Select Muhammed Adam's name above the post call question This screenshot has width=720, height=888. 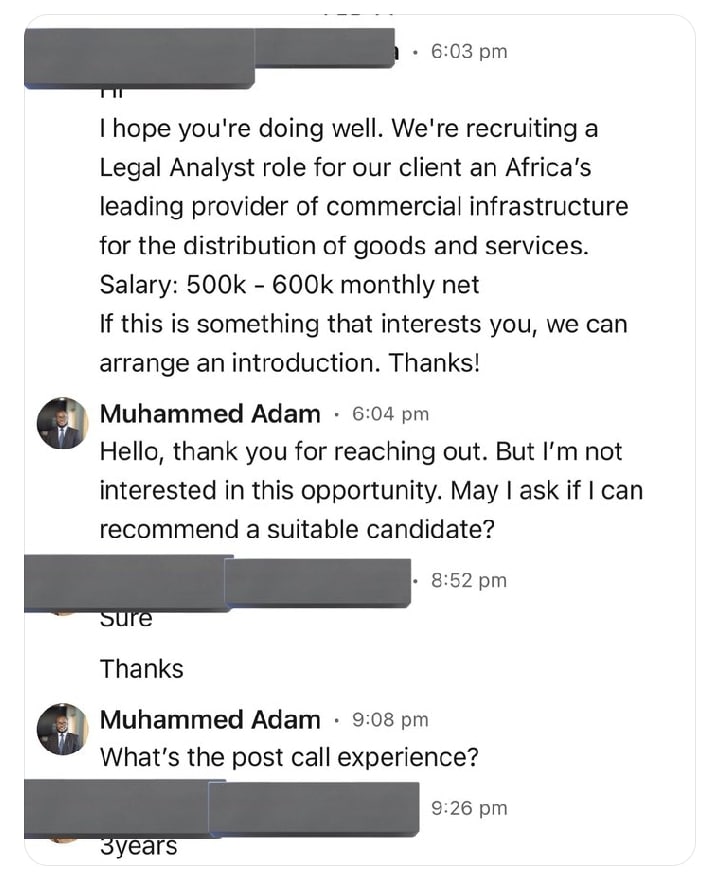[210, 720]
